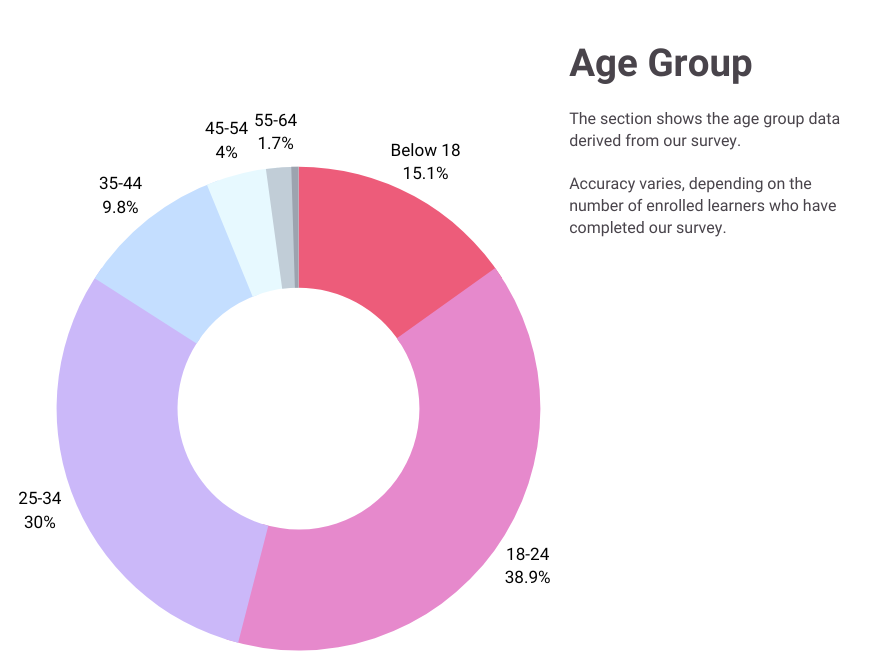Click the "18-24" age label
Viewport: 896px width, 672px height.
coord(527,554)
